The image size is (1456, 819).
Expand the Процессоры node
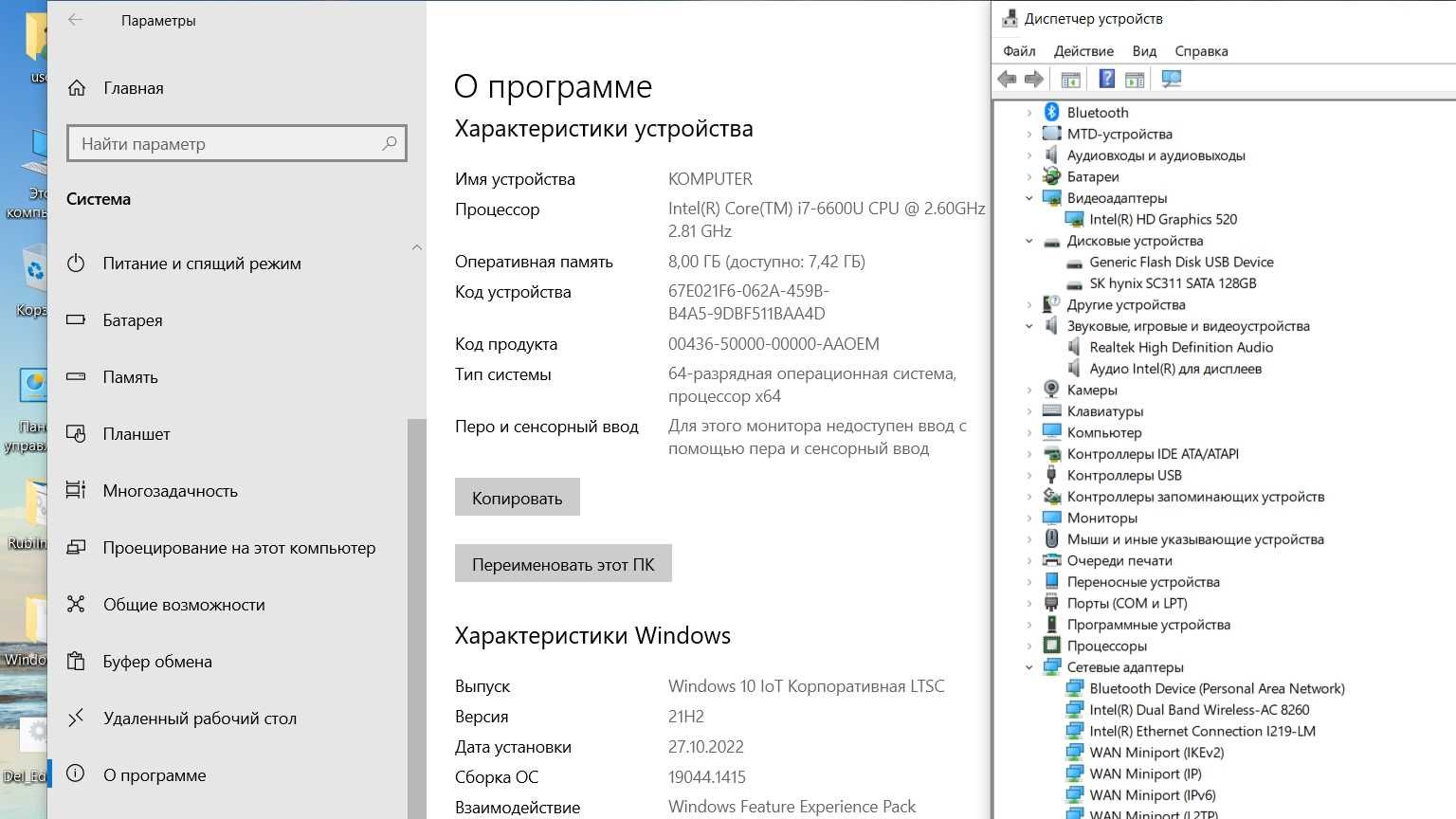click(1029, 646)
